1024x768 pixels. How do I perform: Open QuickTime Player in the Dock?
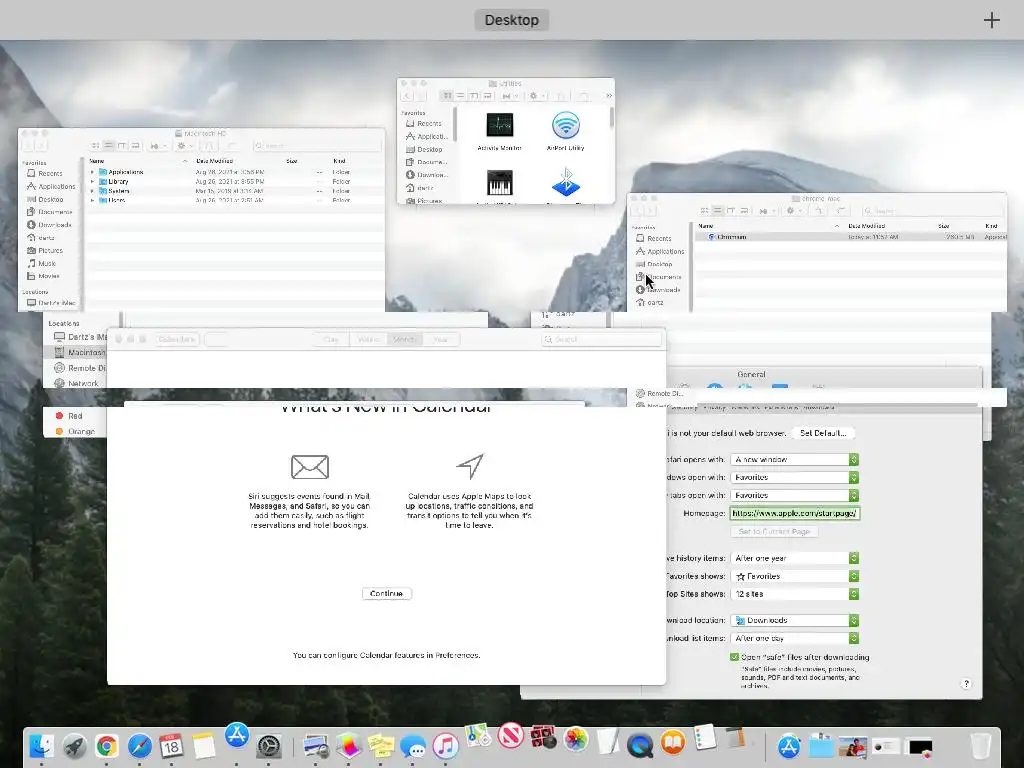[x=640, y=744]
